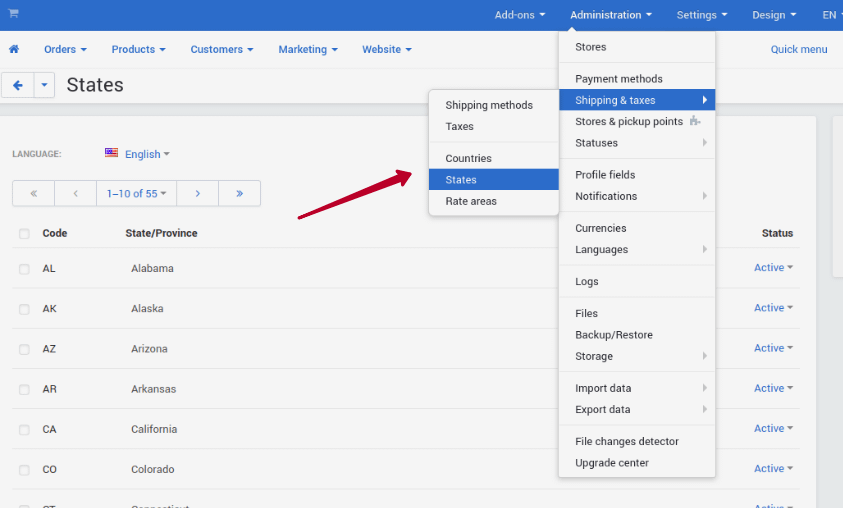The width and height of the screenshot is (843, 508).
Task: Expand the English language dropdown
Action: 147,154
